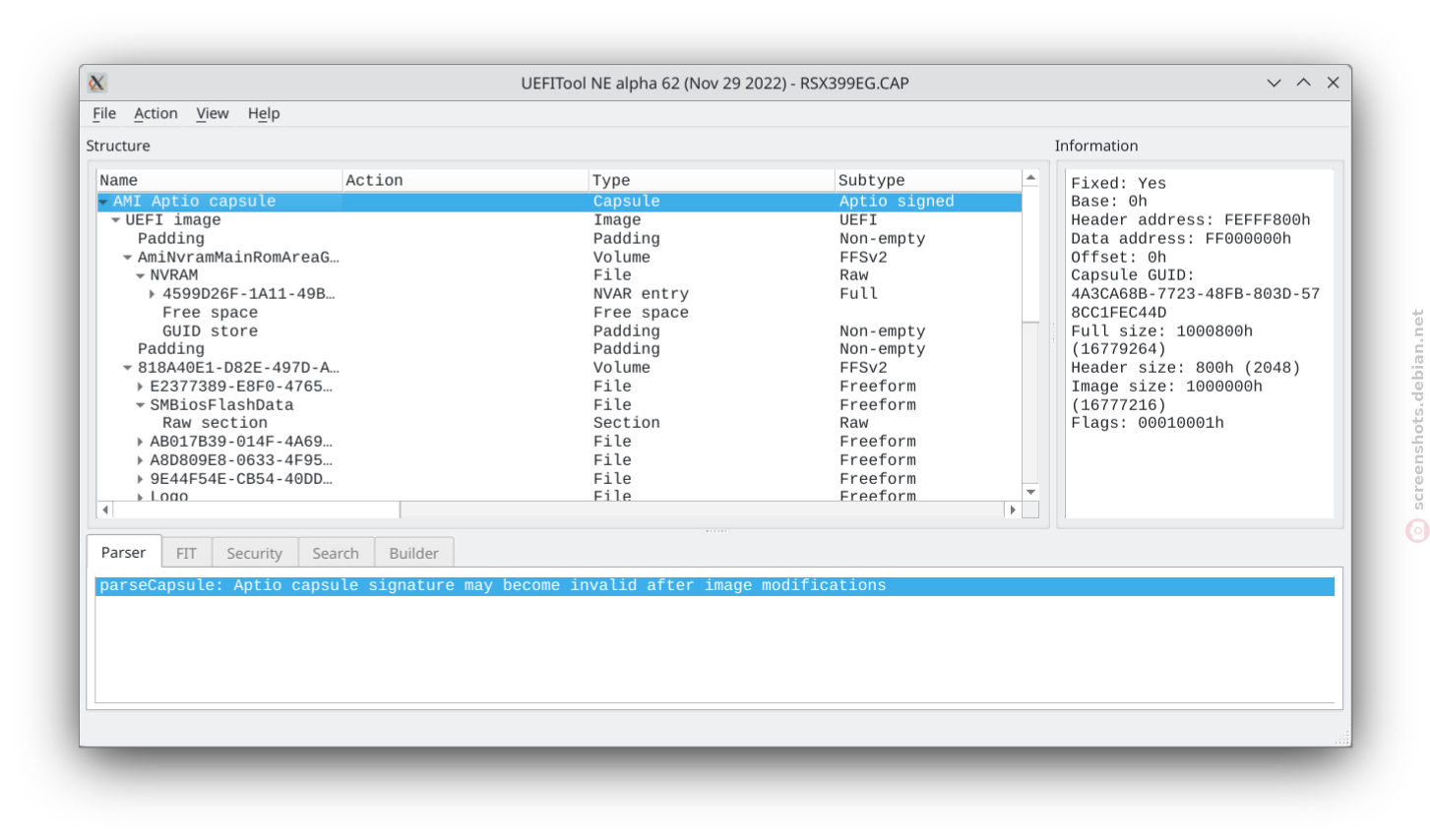
Task: Select the NVRAM row
Action: 559,275
